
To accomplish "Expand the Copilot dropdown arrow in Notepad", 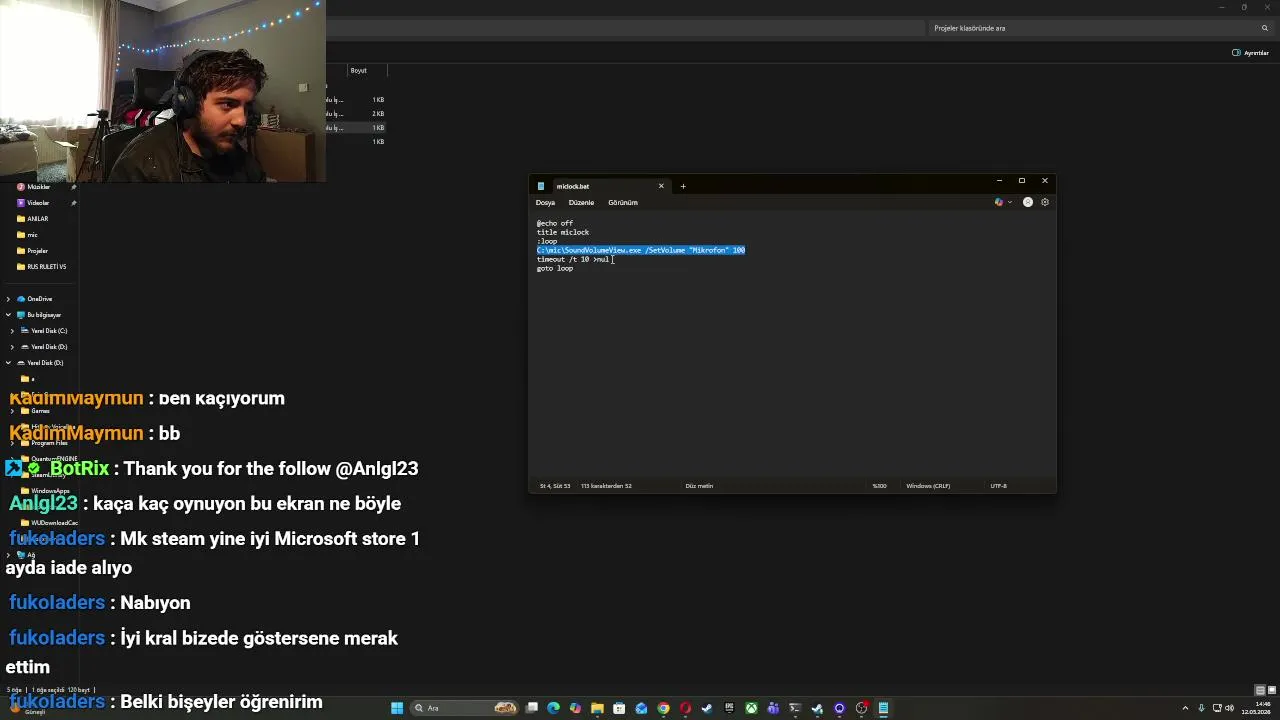I will coord(1009,202).
